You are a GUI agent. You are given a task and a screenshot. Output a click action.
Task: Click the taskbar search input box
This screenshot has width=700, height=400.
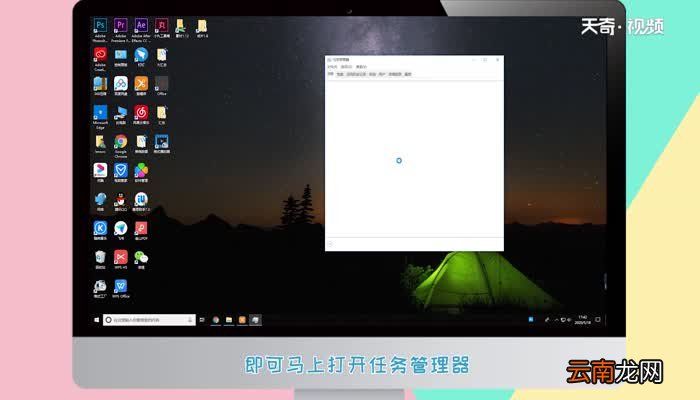click(x=149, y=320)
